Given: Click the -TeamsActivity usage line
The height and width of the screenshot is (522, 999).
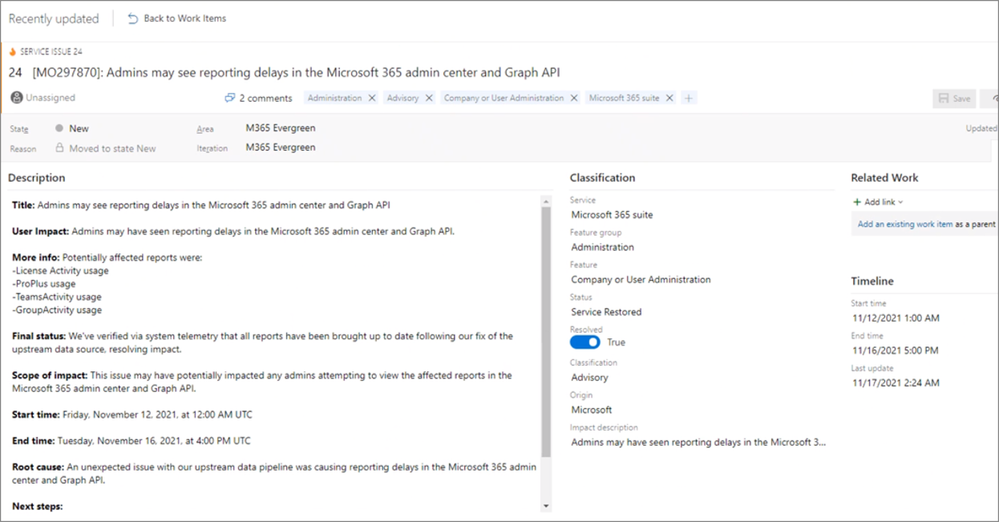Looking at the screenshot, I should pyautogui.click(x=57, y=297).
